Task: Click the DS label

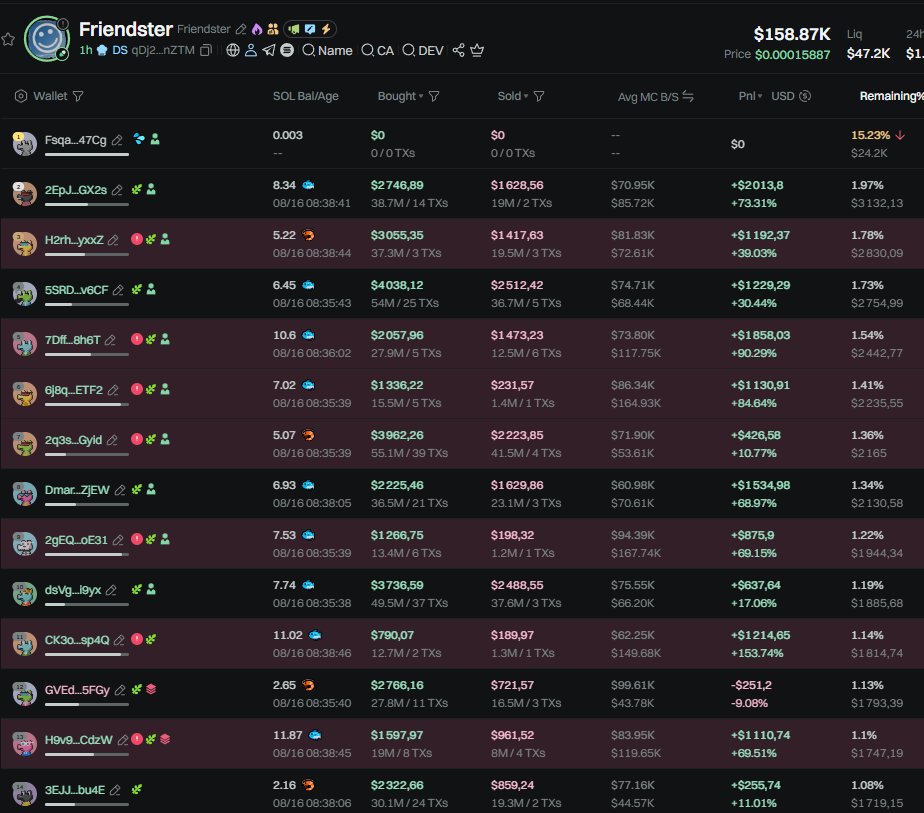Action: [120, 51]
